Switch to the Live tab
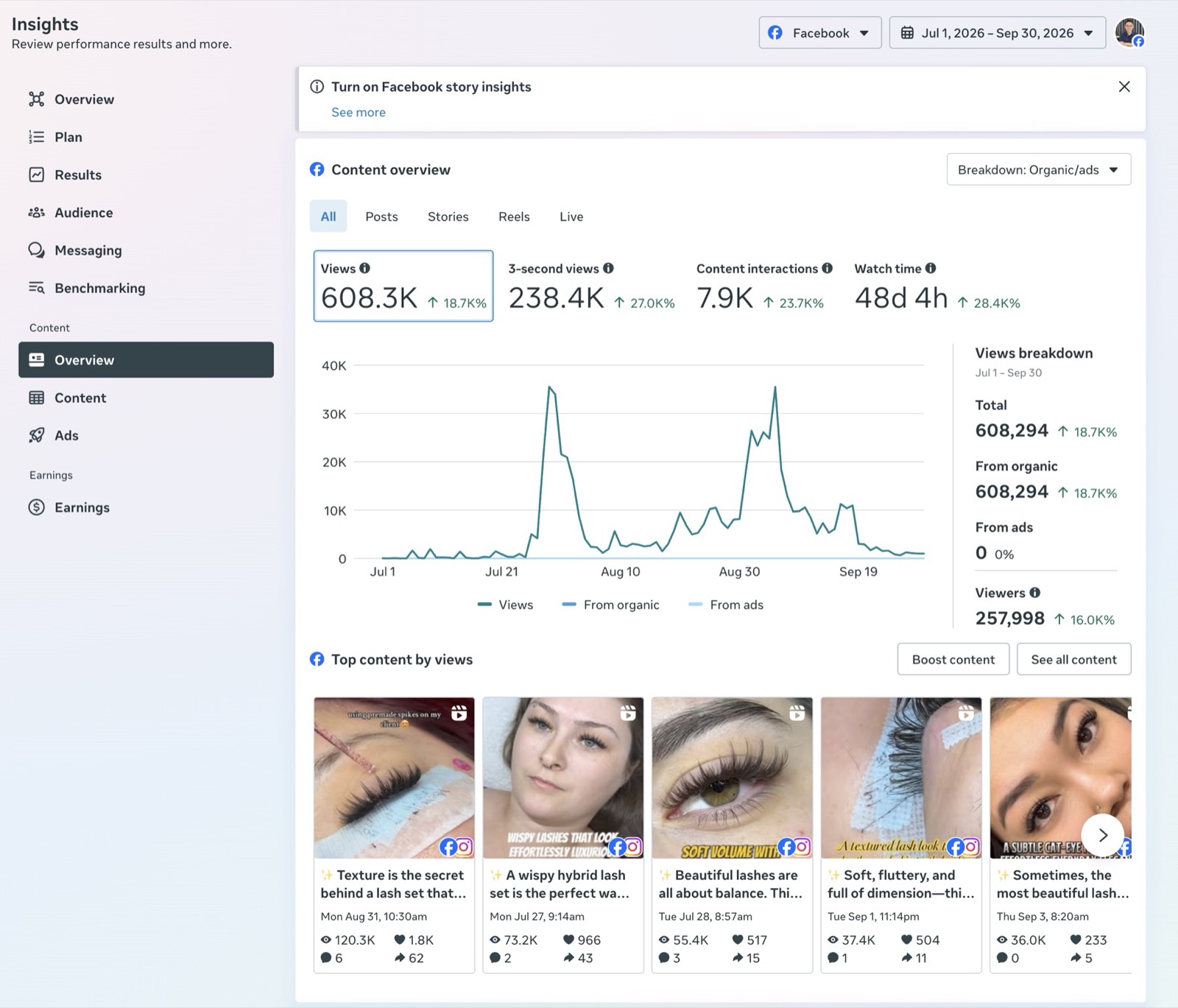This screenshot has height=1008, width=1178. [571, 216]
